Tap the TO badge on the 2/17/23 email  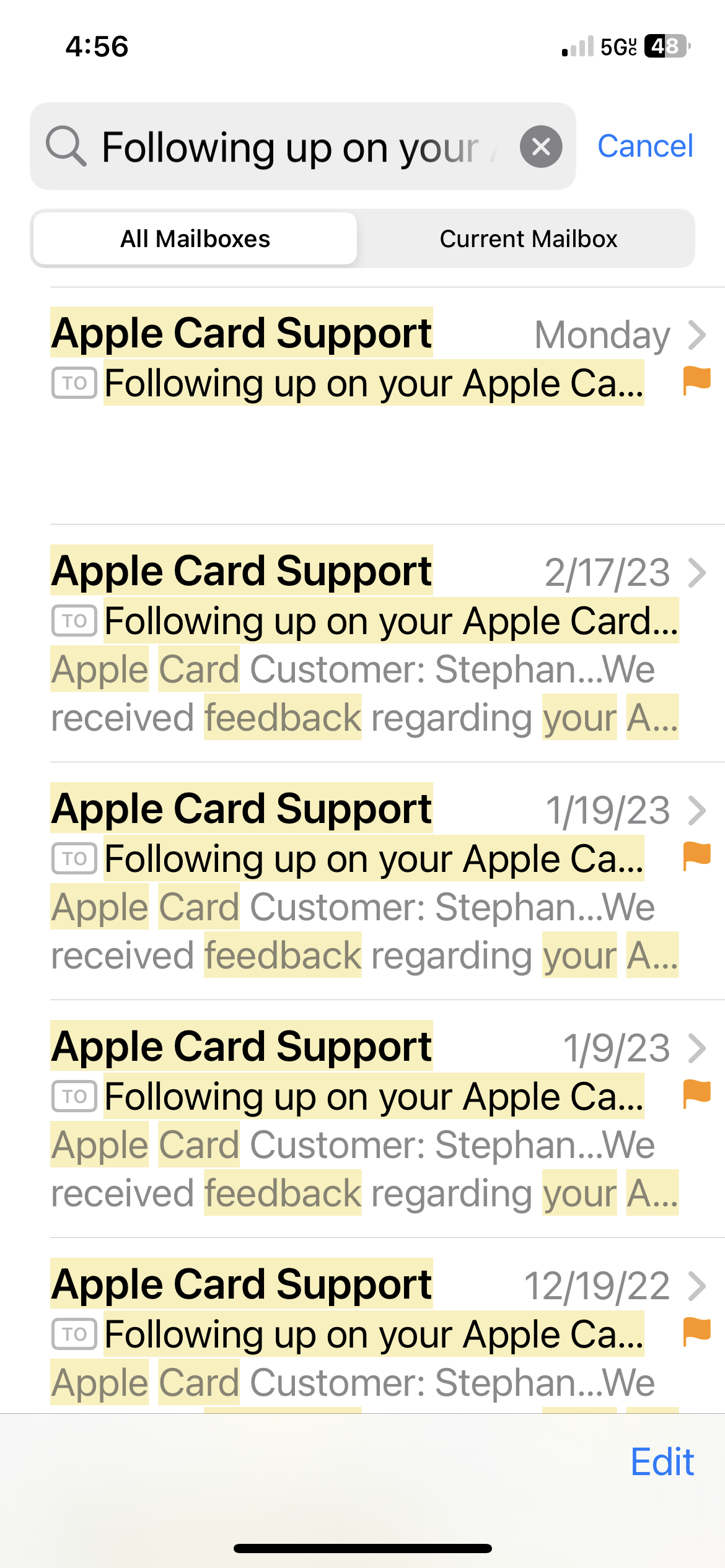(x=74, y=621)
